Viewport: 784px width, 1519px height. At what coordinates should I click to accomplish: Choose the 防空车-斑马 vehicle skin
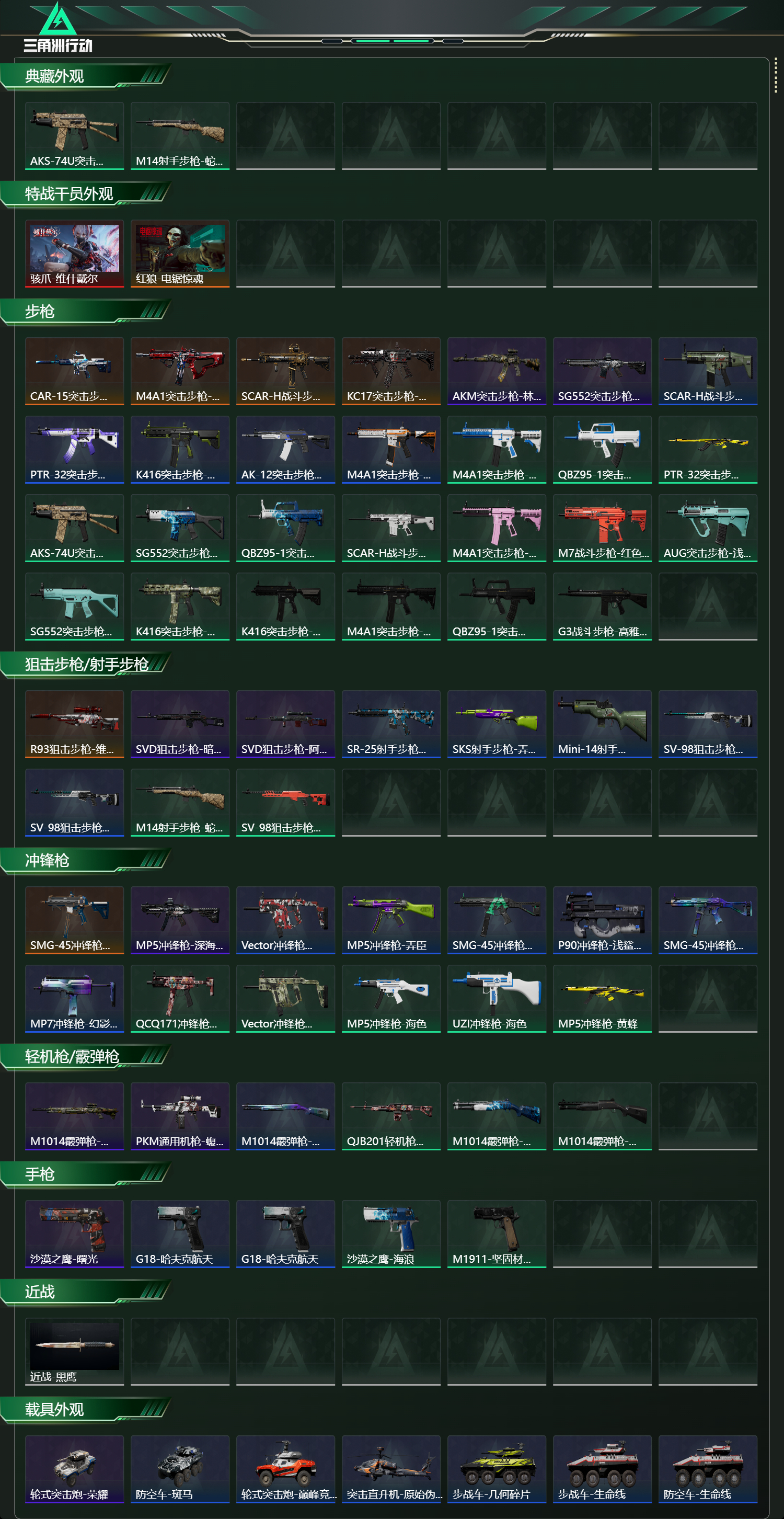(x=180, y=1469)
